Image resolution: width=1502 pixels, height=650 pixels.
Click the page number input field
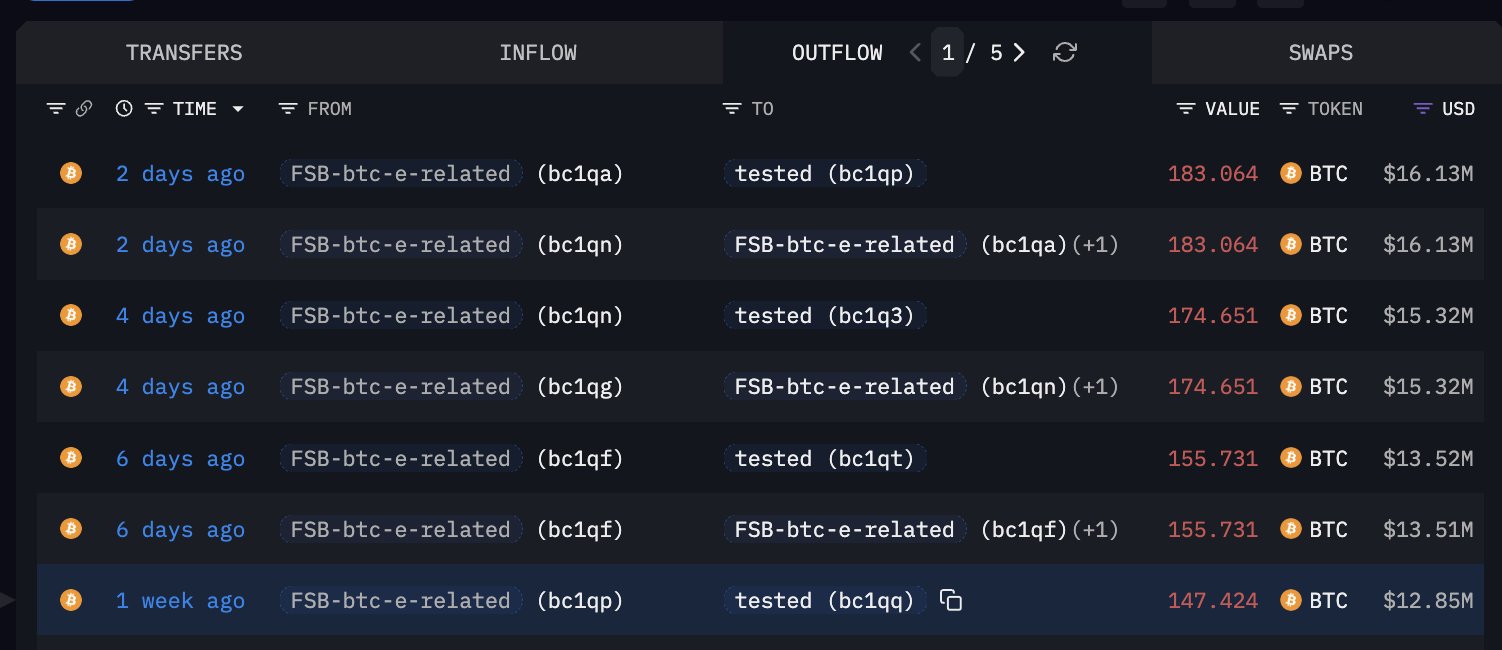click(947, 53)
